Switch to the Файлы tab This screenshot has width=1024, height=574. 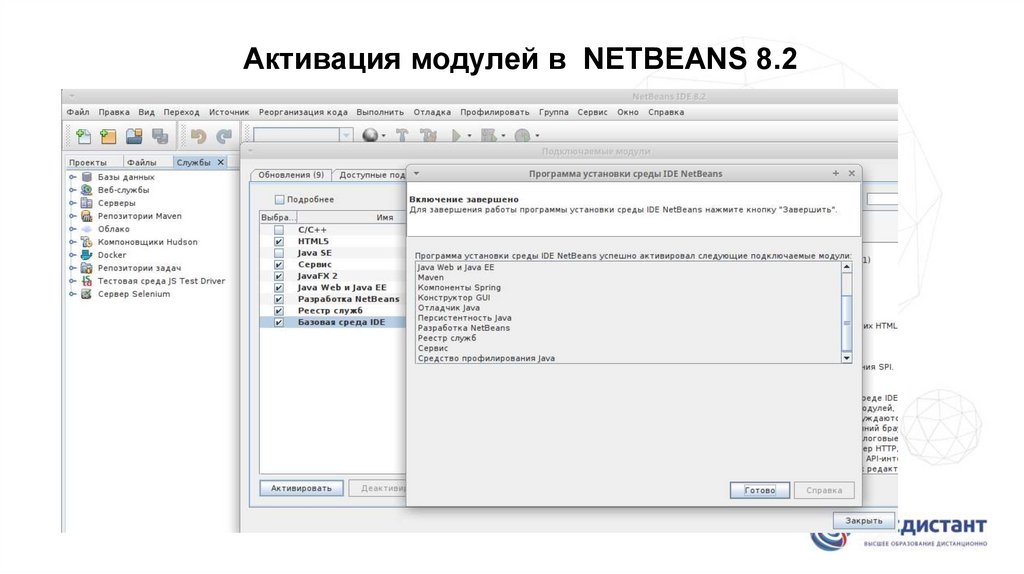[141, 162]
